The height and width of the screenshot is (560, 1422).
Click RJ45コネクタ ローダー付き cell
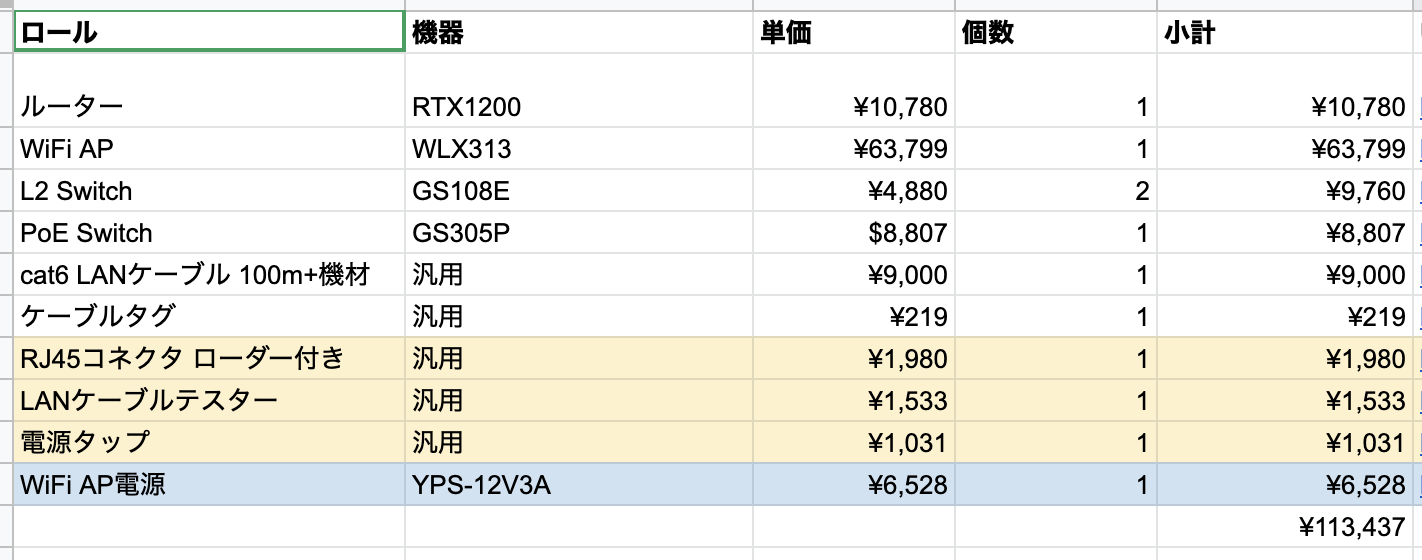point(209,359)
